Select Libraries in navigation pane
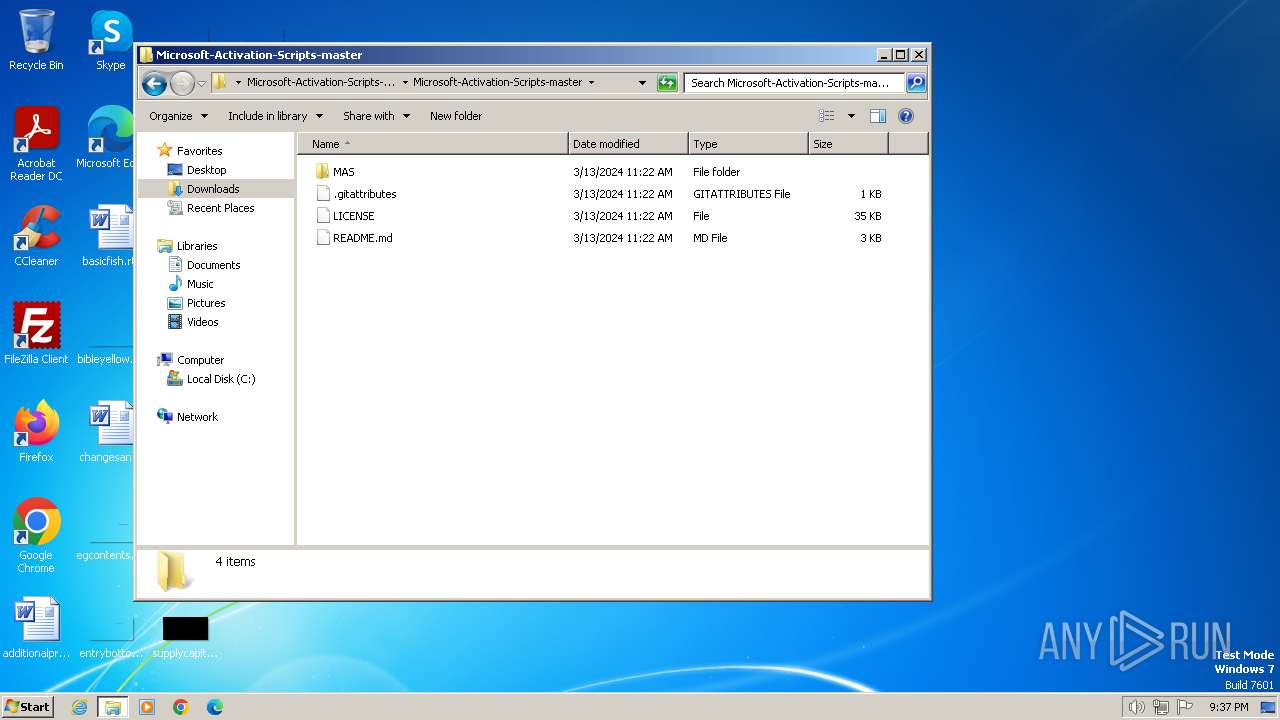The height and width of the screenshot is (720, 1280). [x=197, y=246]
